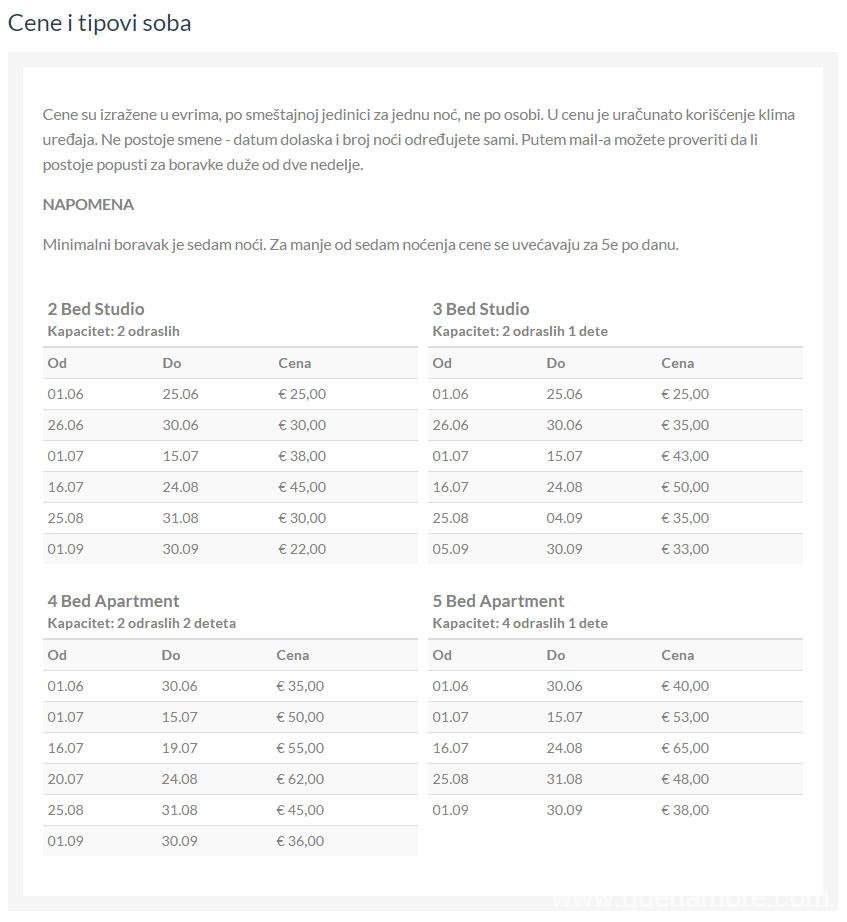Click the 2 Bed Studio table title
Screen dimensions: 847x922
tap(96, 309)
